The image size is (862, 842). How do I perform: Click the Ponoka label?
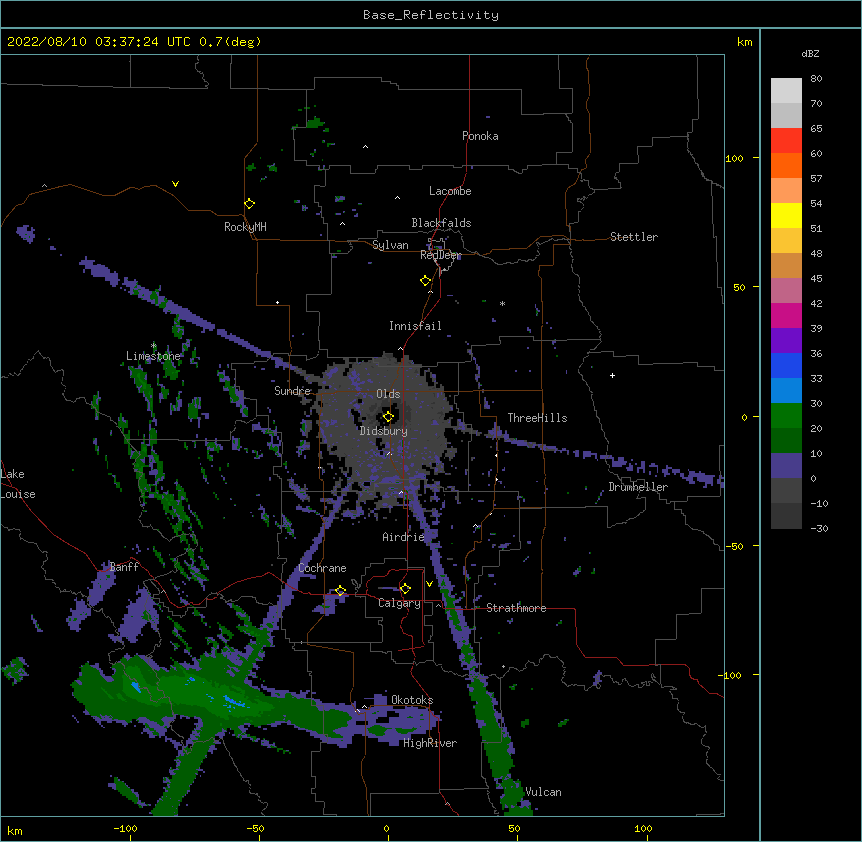coord(480,136)
